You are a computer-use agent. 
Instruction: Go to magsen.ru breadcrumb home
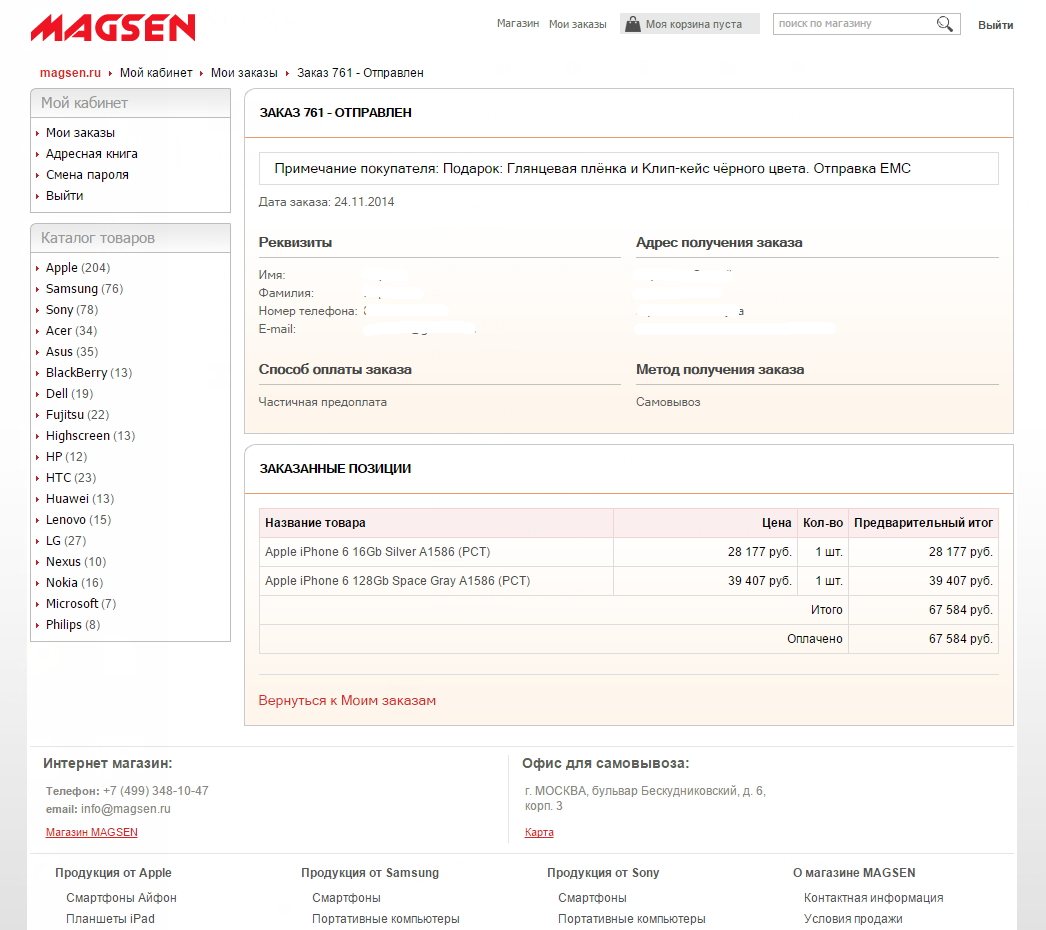click(x=70, y=73)
